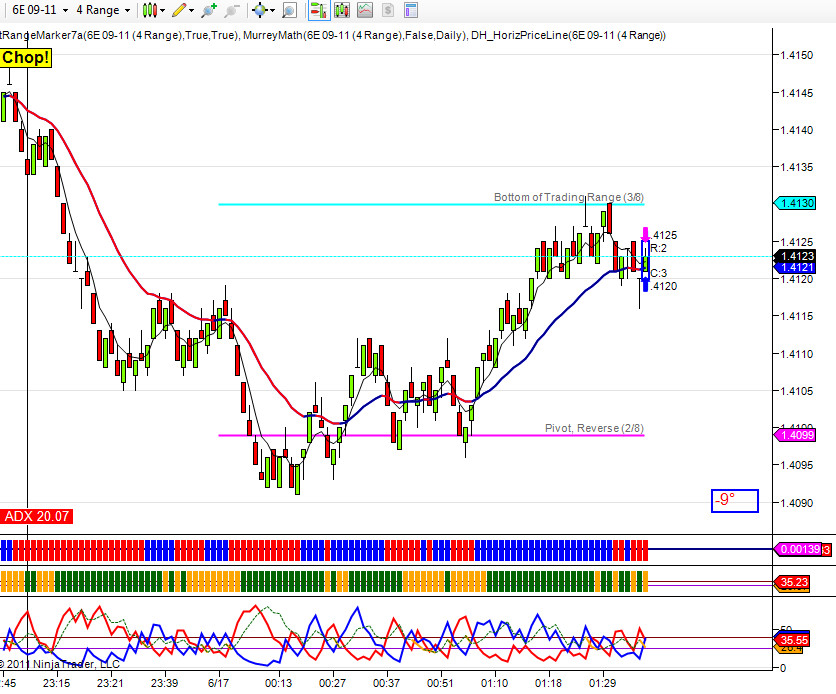Expand the chart style dropdown arrow

click(x=163, y=10)
